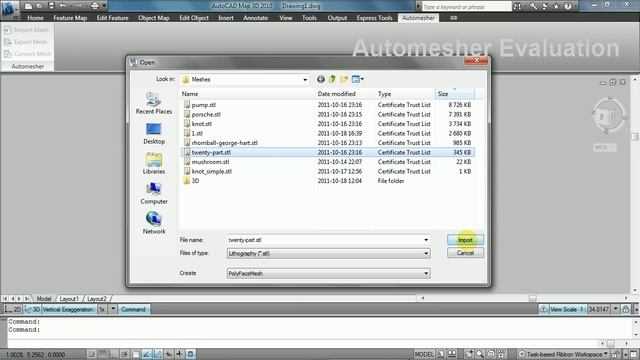Open the View Scale dropdown arrow
The width and height of the screenshot is (640, 360).
click(x=616, y=309)
